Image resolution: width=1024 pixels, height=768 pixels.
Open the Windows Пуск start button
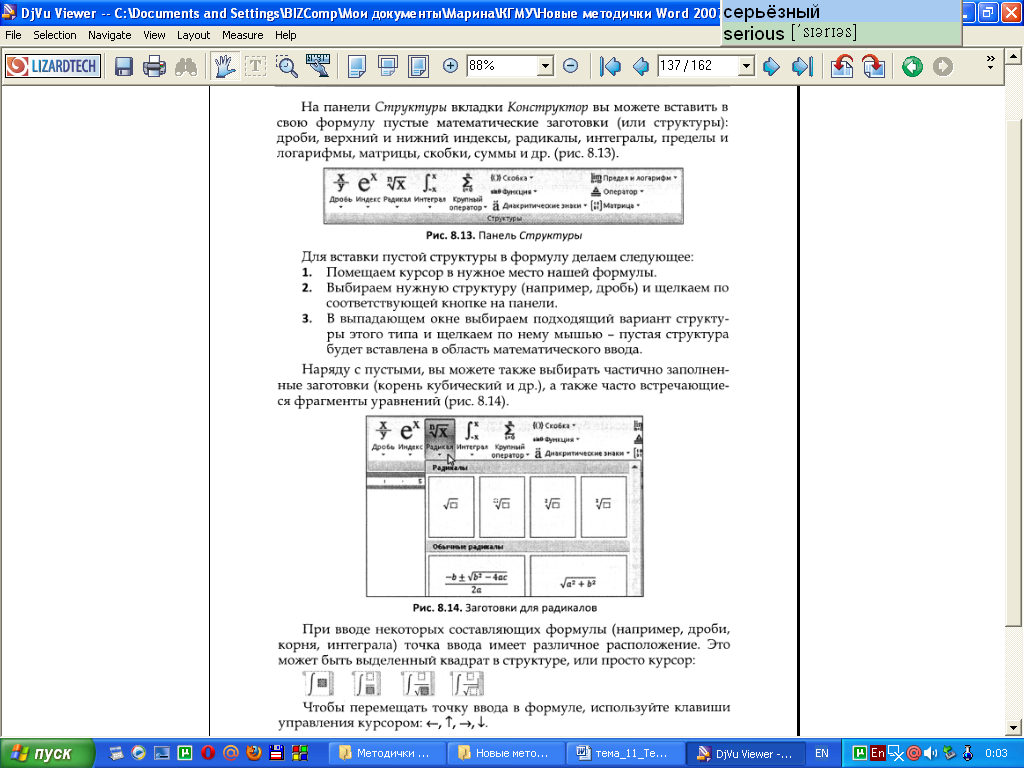(47, 754)
